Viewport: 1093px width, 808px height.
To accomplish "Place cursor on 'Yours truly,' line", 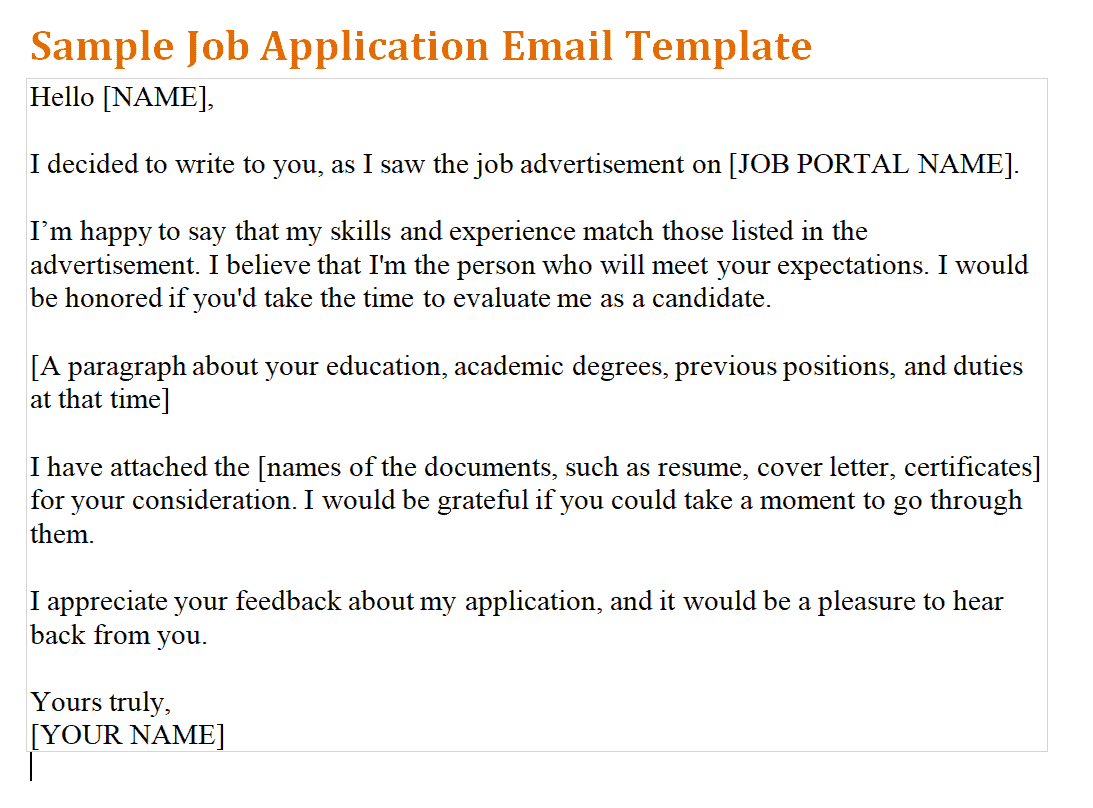I will click(100, 702).
